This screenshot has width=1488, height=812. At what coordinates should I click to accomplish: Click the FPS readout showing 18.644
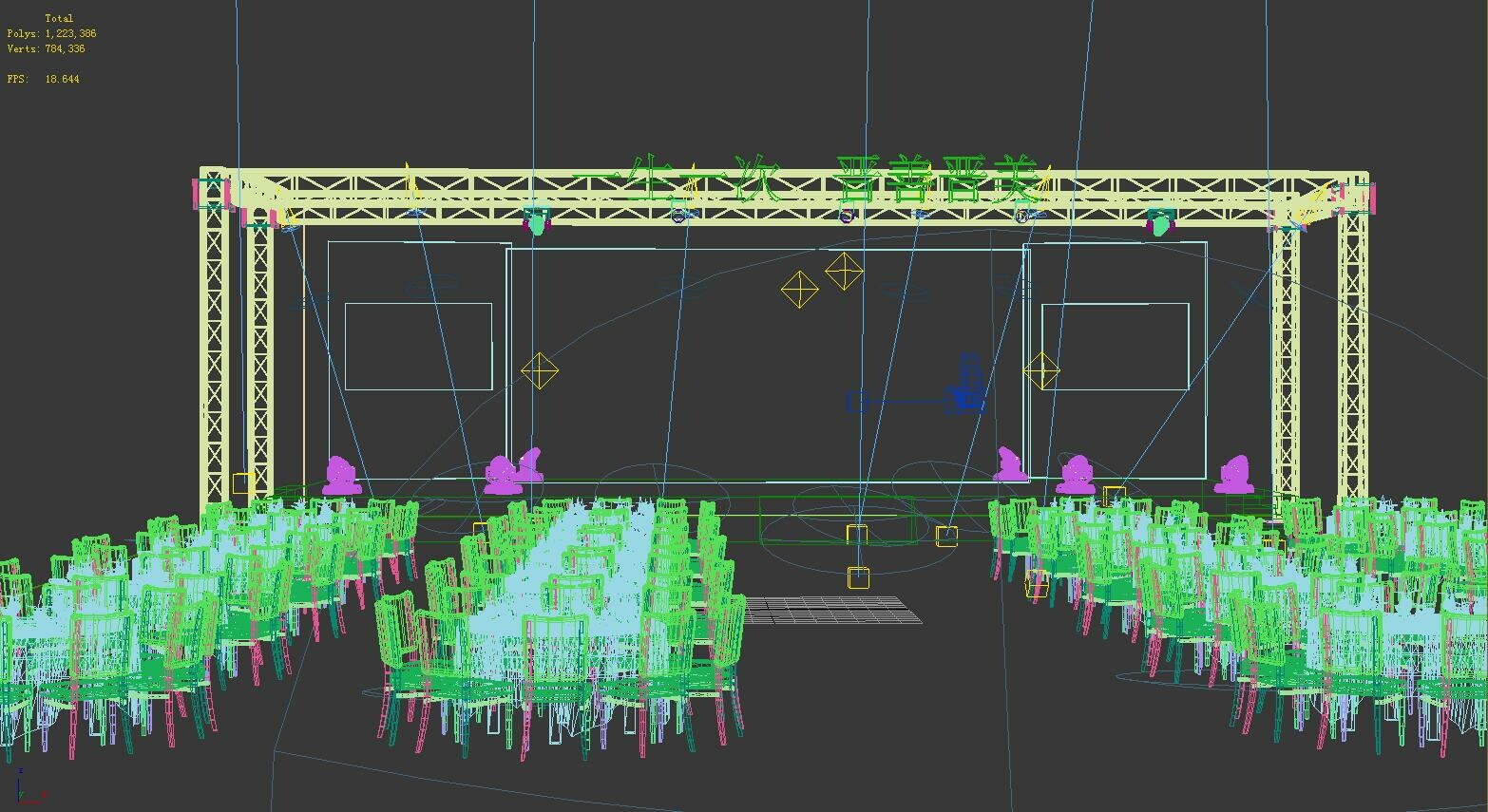(x=59, y=79)
